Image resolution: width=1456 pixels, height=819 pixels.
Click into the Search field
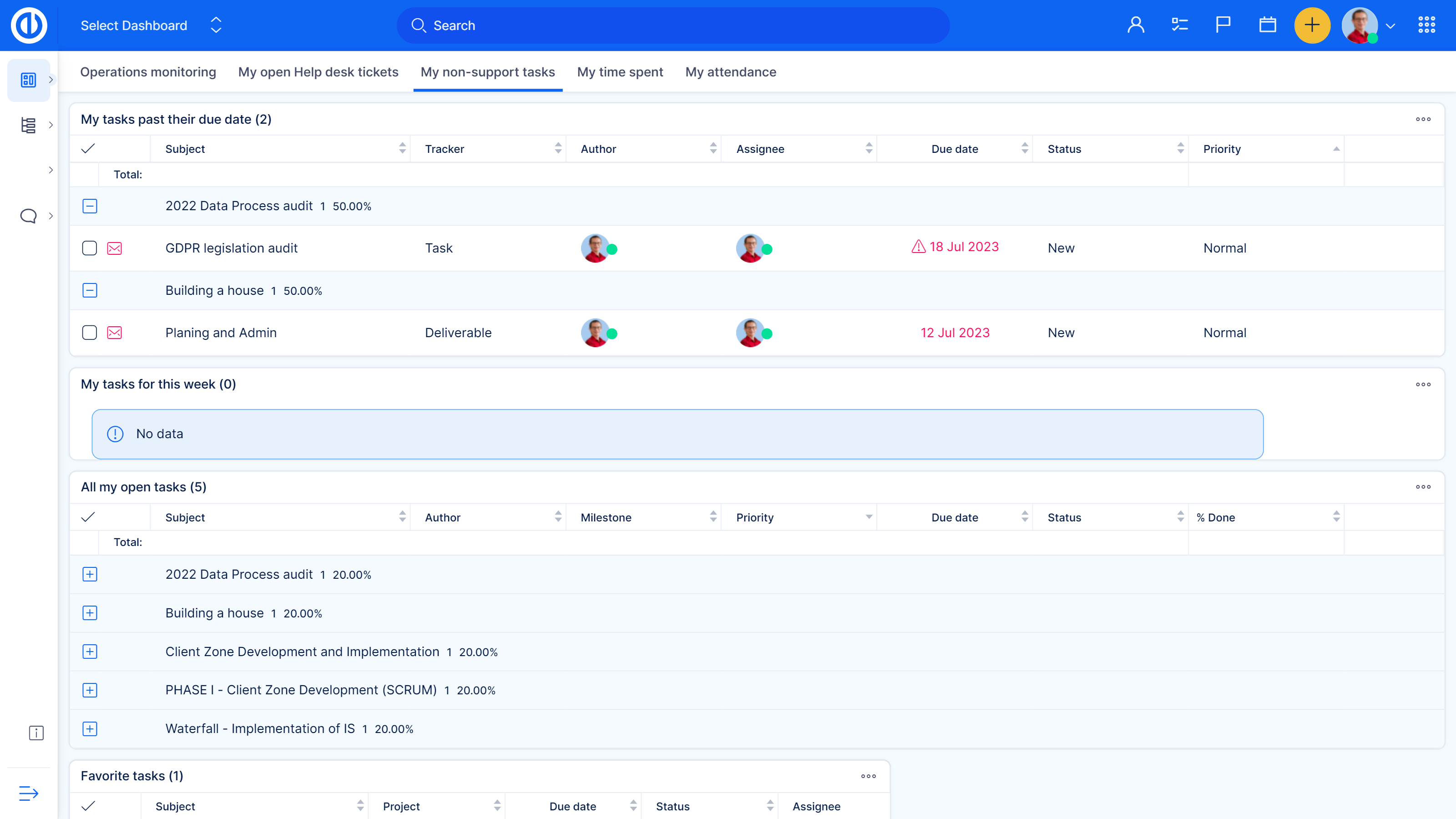(x=672, y=25)
